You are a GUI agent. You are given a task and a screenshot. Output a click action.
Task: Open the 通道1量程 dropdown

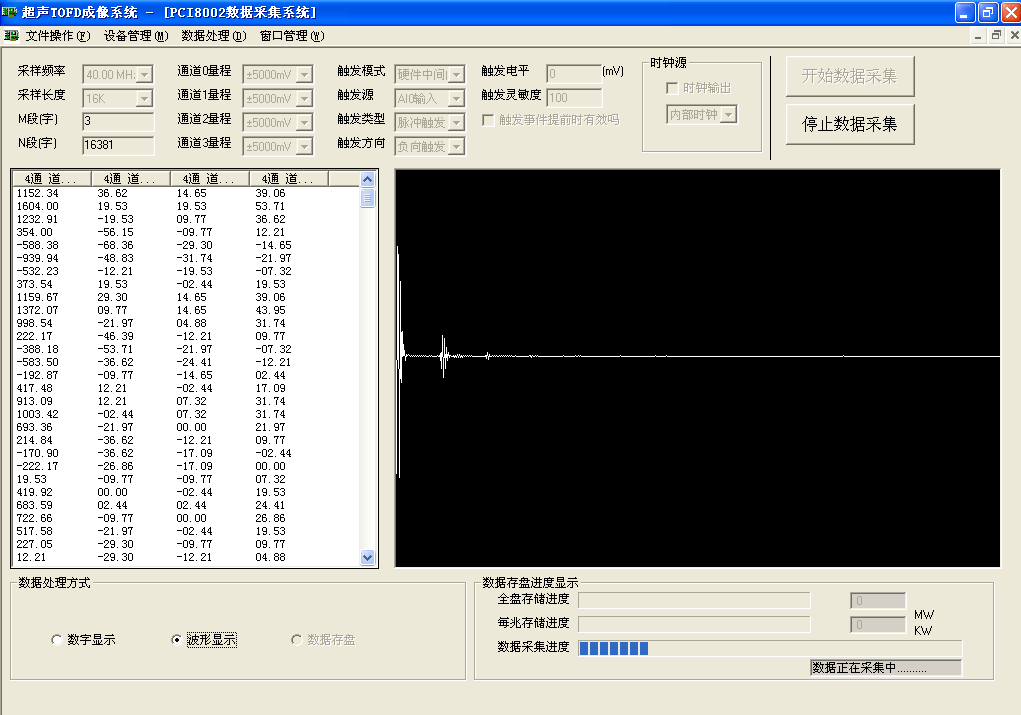pyautogui.click(x=304, y=99)
